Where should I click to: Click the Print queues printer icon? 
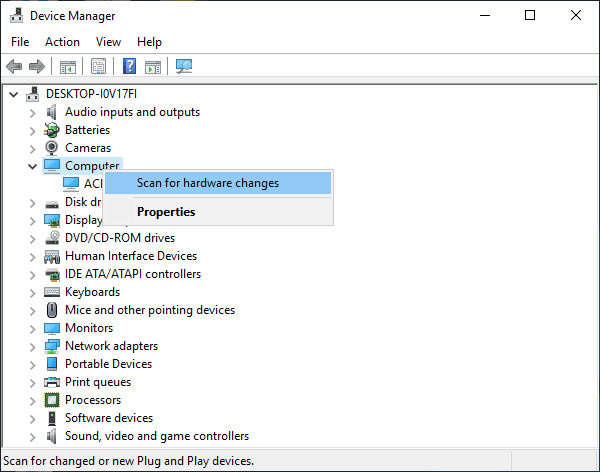52,382
